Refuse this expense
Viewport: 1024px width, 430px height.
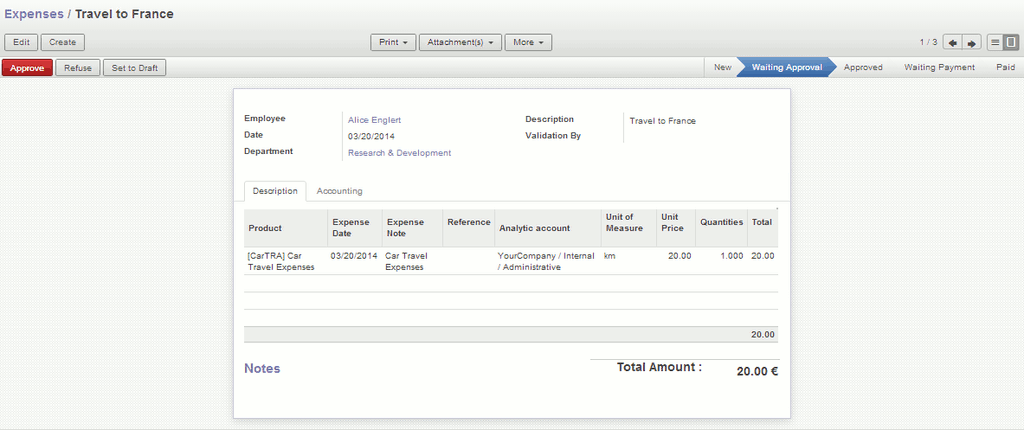78,68
